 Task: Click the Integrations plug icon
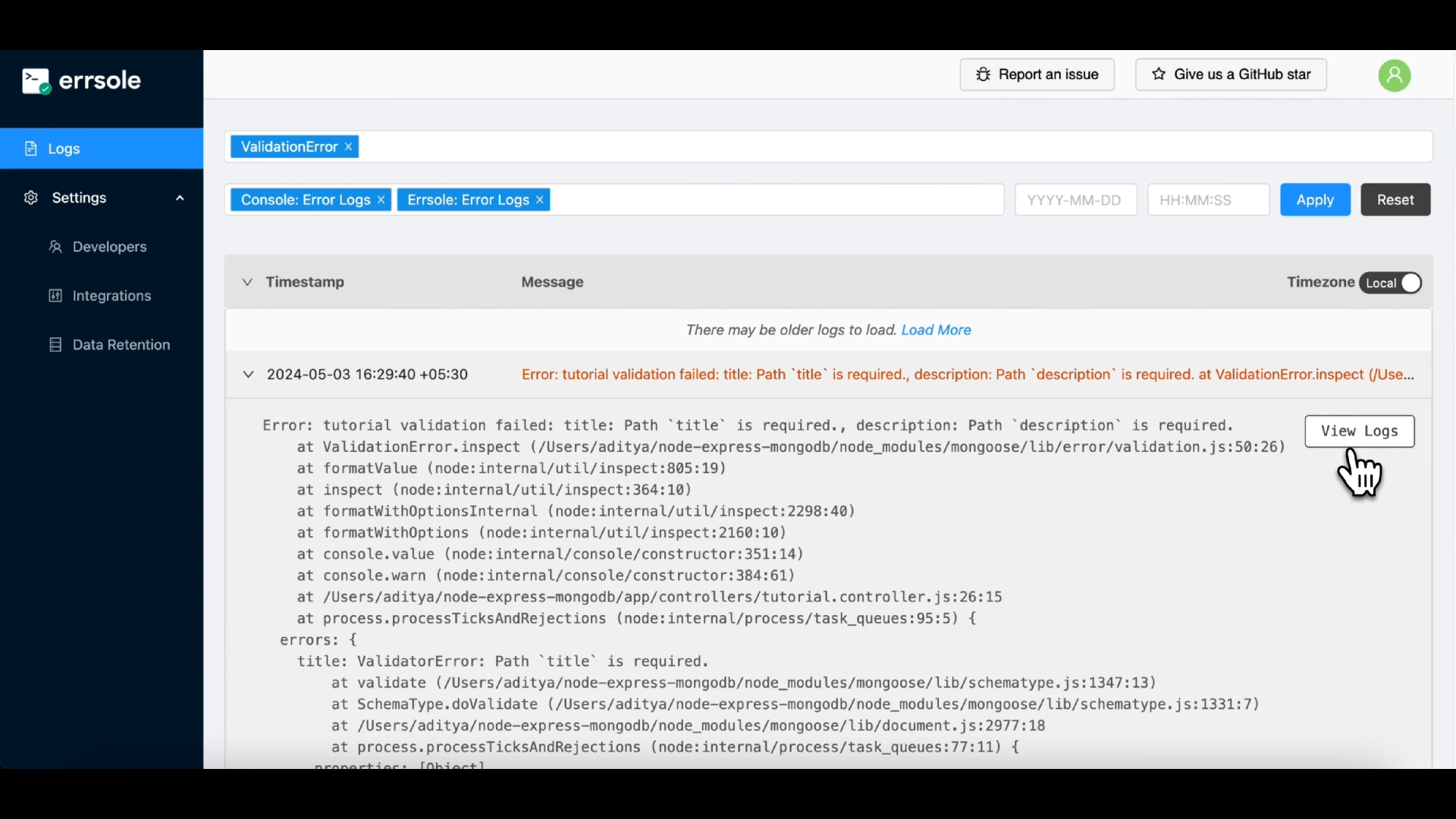click(x=55, y=296)
